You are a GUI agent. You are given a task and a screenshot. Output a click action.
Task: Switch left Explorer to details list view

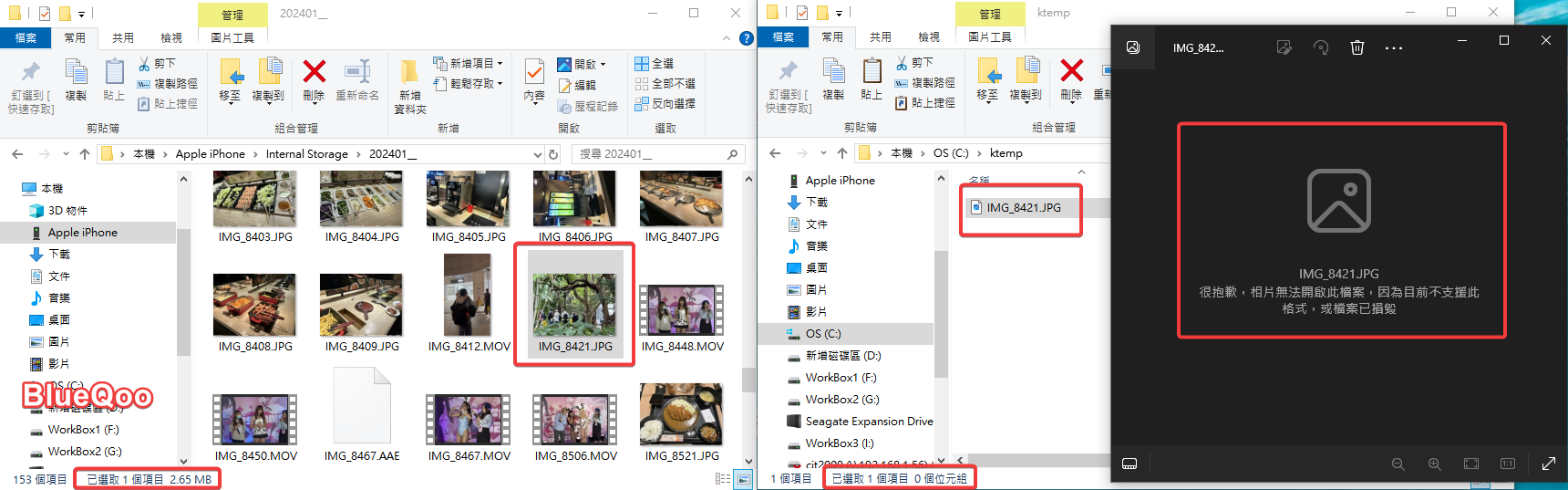click(x=723, y=479)
